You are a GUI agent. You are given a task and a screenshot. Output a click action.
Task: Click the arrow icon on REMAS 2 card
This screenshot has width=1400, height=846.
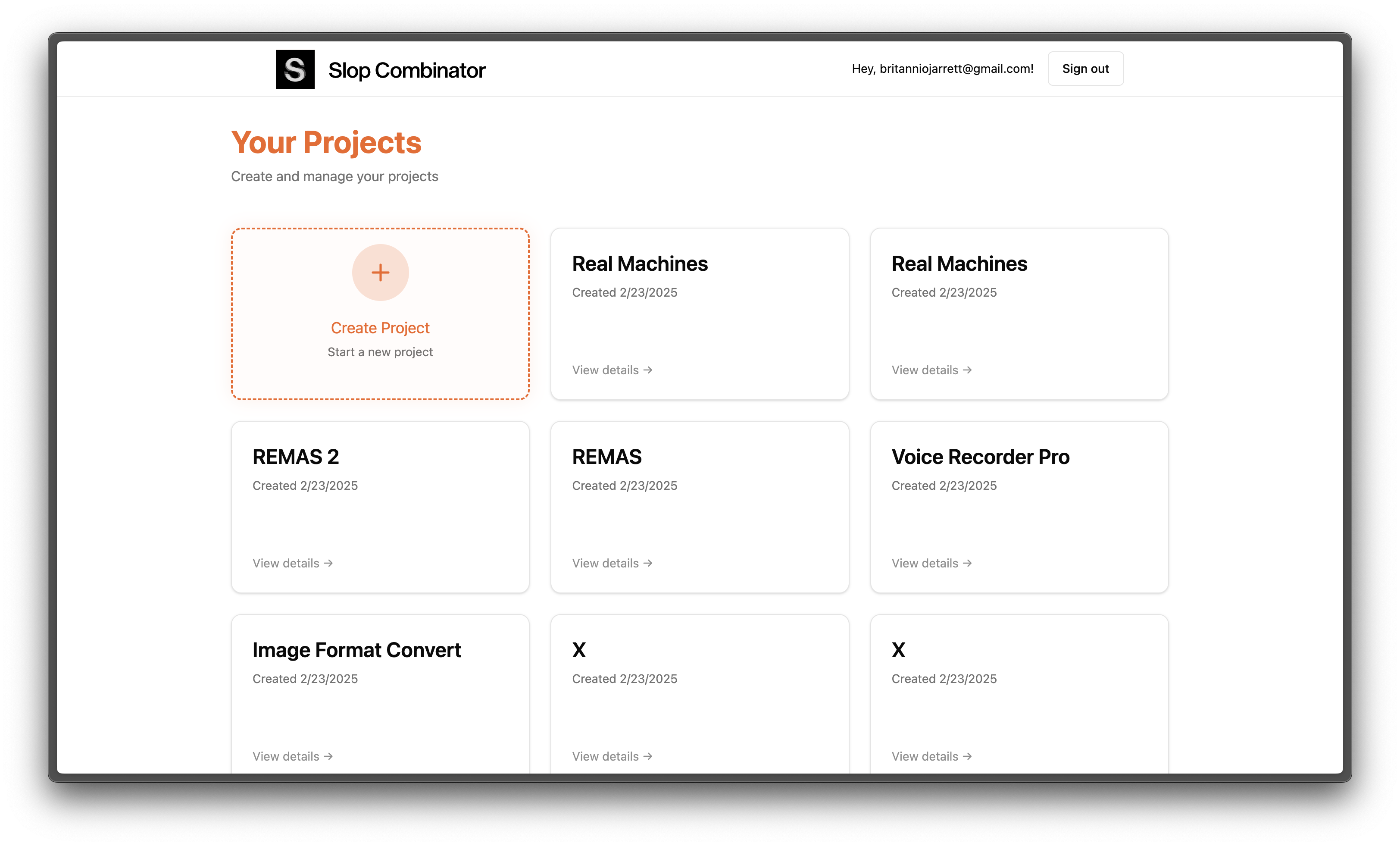[x=328, y=563]
